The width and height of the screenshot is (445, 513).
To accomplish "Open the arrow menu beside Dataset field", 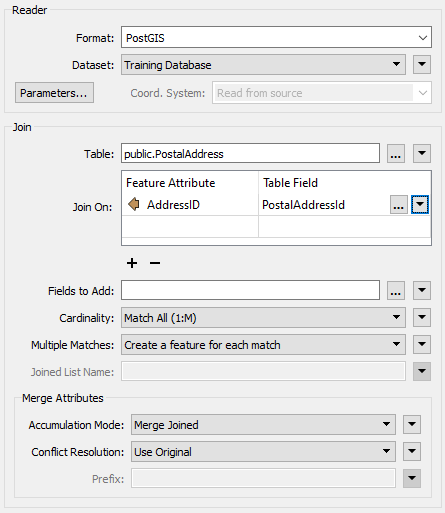I will 422,64.
